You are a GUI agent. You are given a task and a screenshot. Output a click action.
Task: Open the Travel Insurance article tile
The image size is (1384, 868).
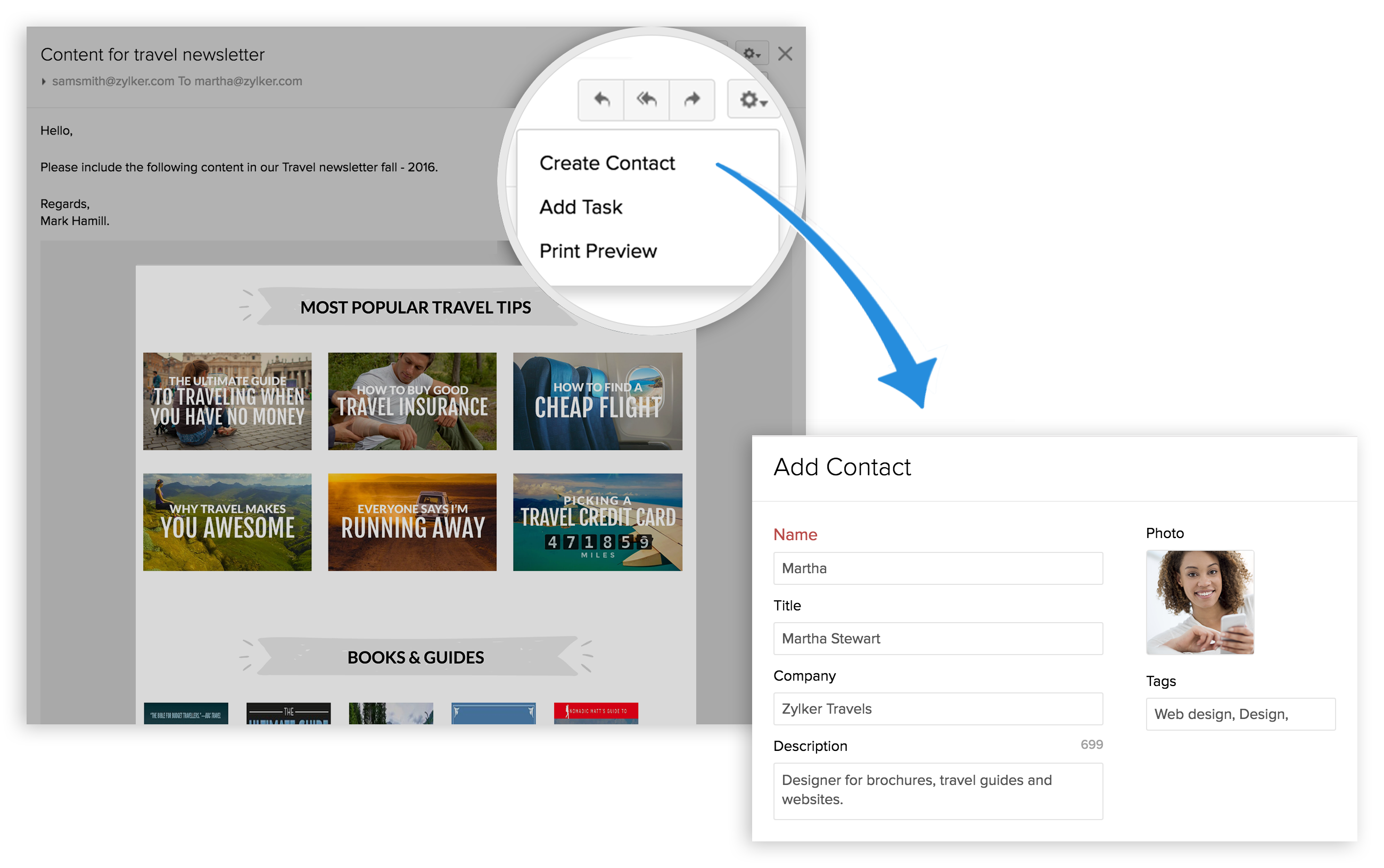click(x=412, y=401)
